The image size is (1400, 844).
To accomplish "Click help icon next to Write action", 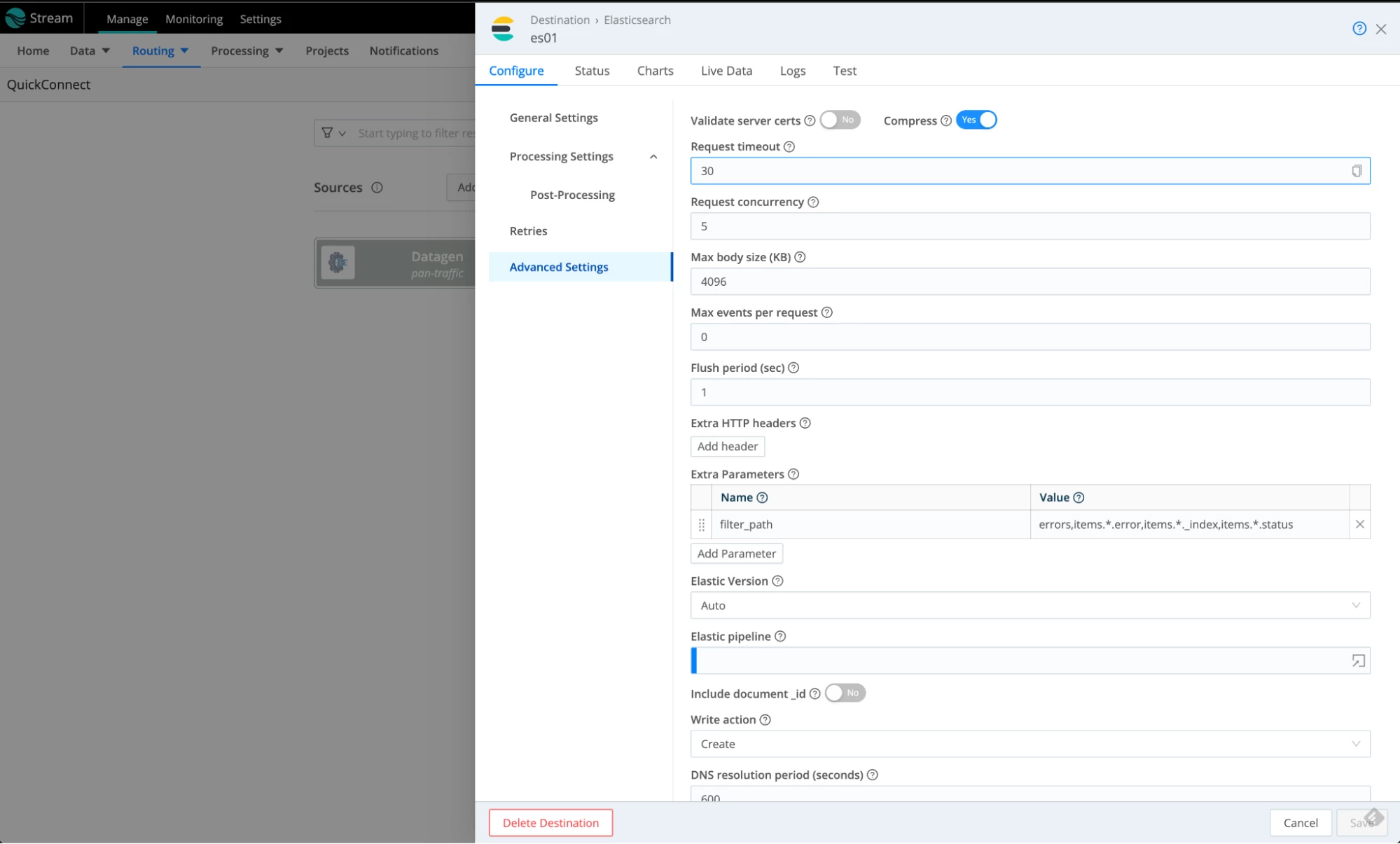I will 765,719.
